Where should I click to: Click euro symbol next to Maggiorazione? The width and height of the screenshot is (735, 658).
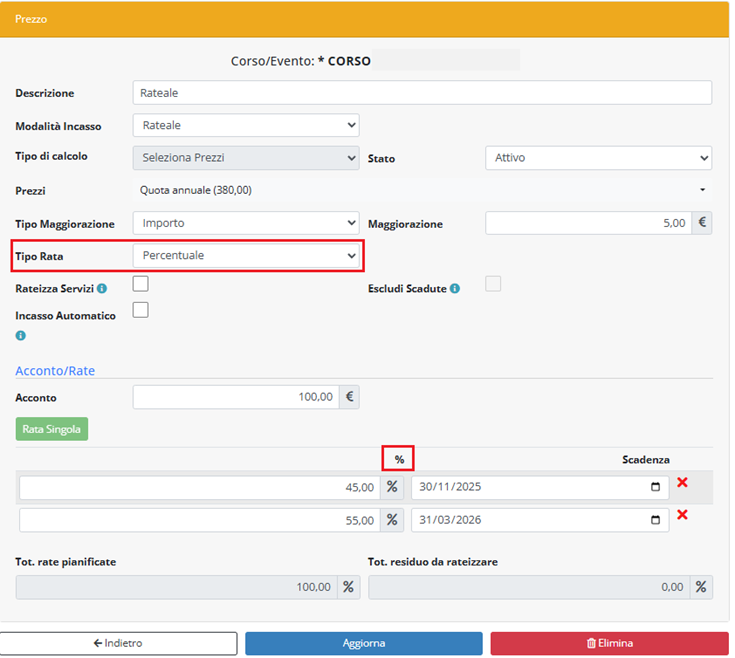tap(703, 223)
